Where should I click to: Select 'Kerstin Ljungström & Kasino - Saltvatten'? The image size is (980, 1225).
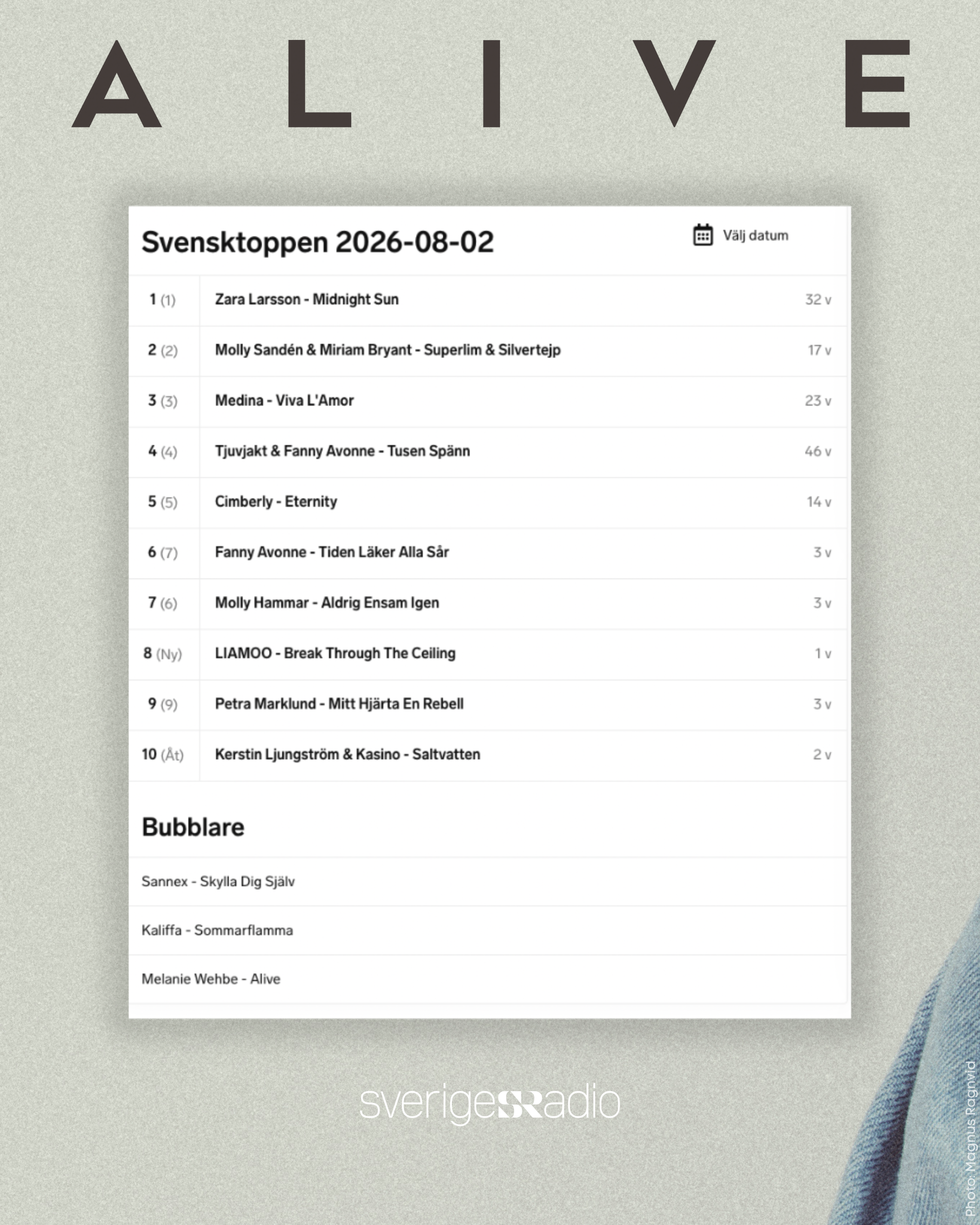tap(347, 755)
